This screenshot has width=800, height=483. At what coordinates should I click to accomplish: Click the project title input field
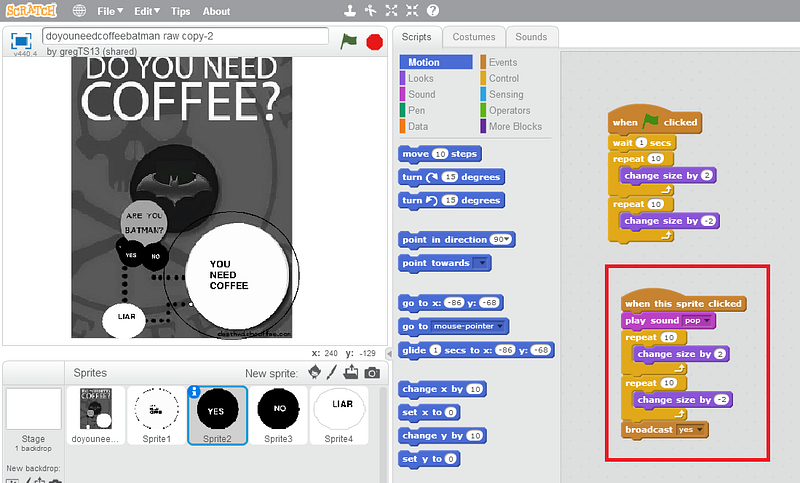pyautogui.click(x=185, y=36)
